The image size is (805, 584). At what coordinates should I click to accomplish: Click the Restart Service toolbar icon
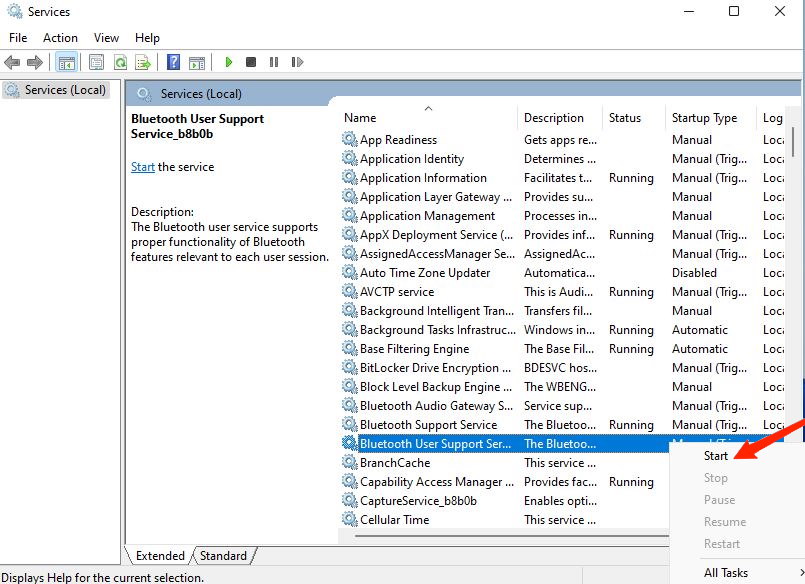297,62
